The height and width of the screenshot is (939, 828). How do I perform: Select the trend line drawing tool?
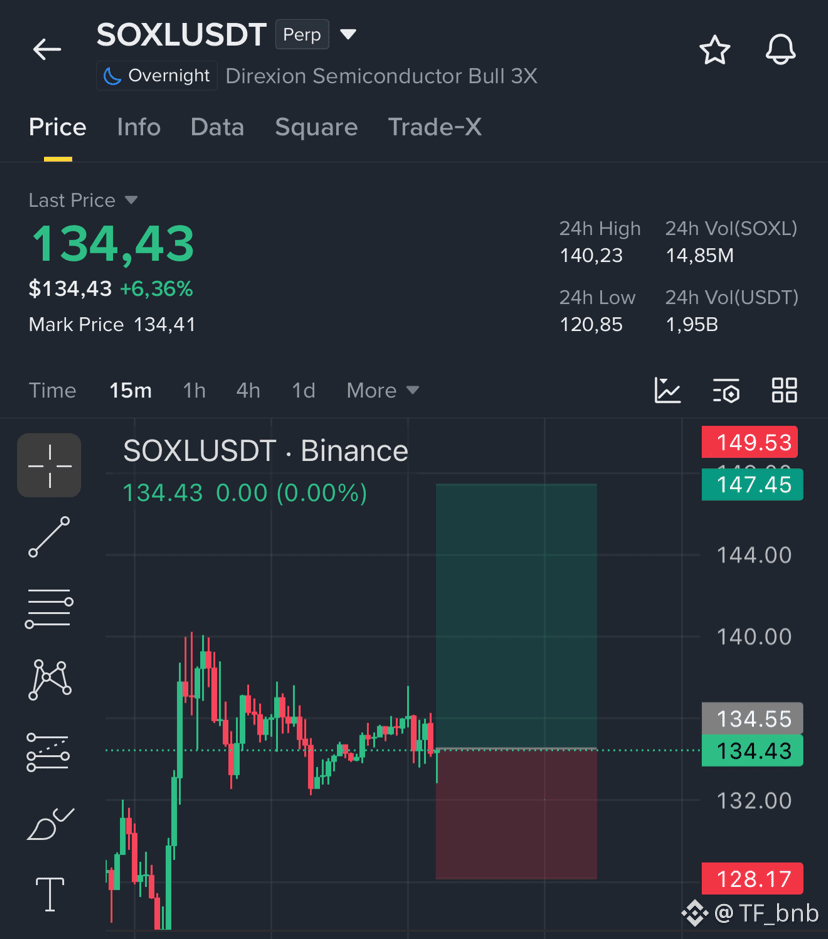click(49, 537)
